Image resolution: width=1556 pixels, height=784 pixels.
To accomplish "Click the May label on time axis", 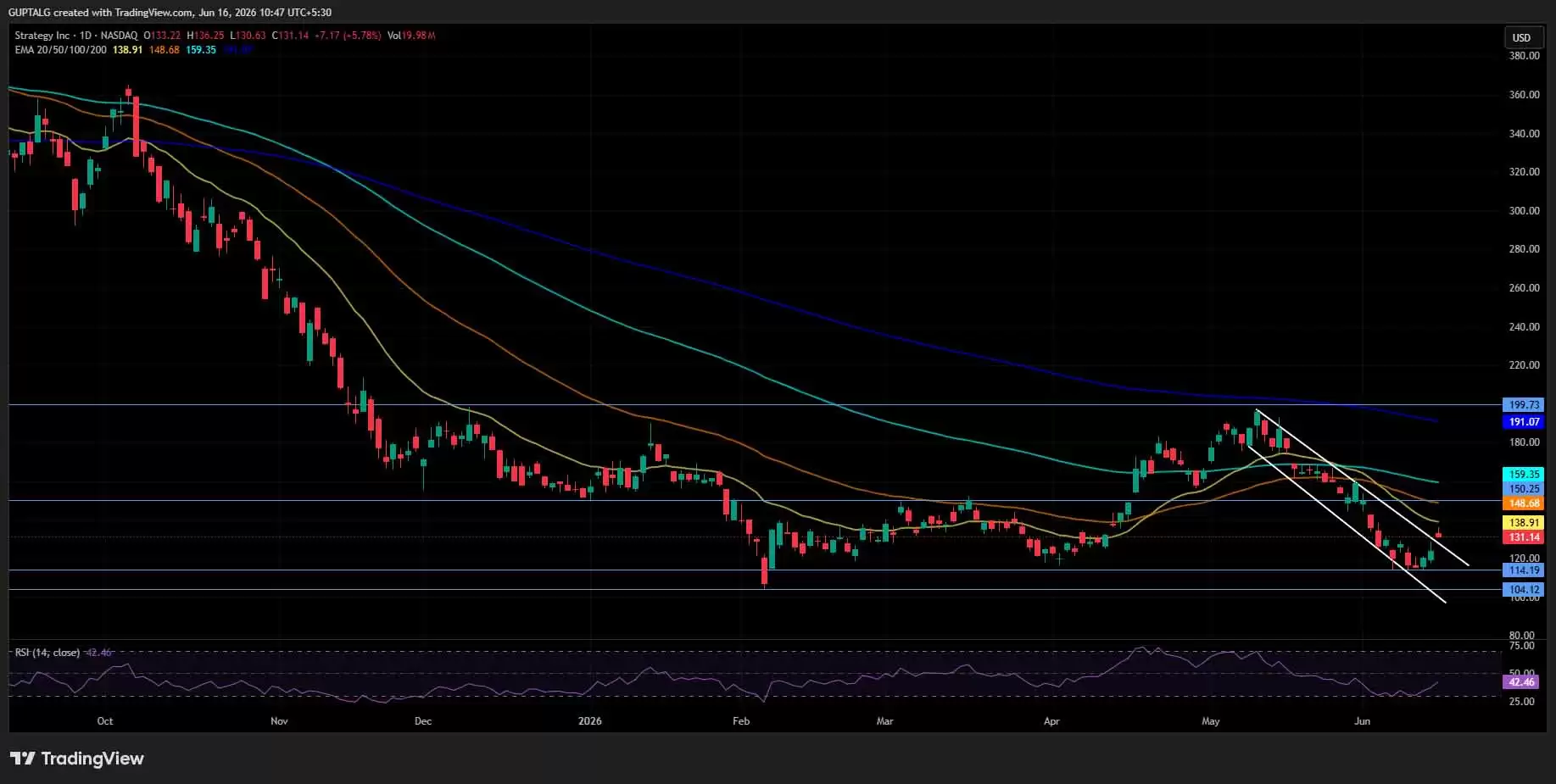I will 1211,721.
